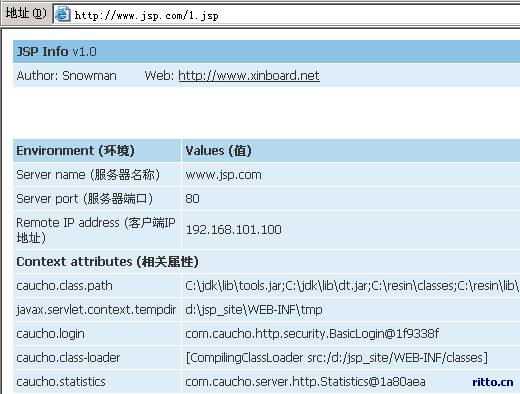Open the http://www.xinboard.net link
The height and width of the screenshot is (394, 520).
click(x=249, y=76)
